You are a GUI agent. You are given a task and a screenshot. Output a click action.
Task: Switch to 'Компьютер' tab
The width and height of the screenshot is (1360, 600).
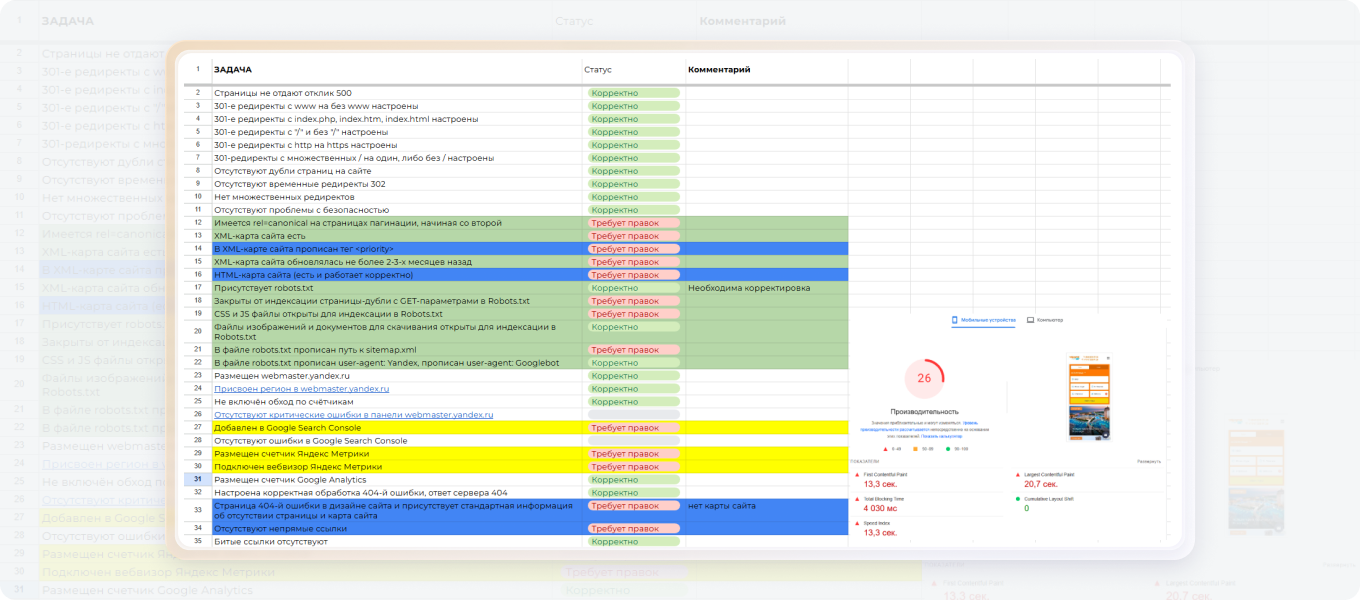[x=1050, y=320]
